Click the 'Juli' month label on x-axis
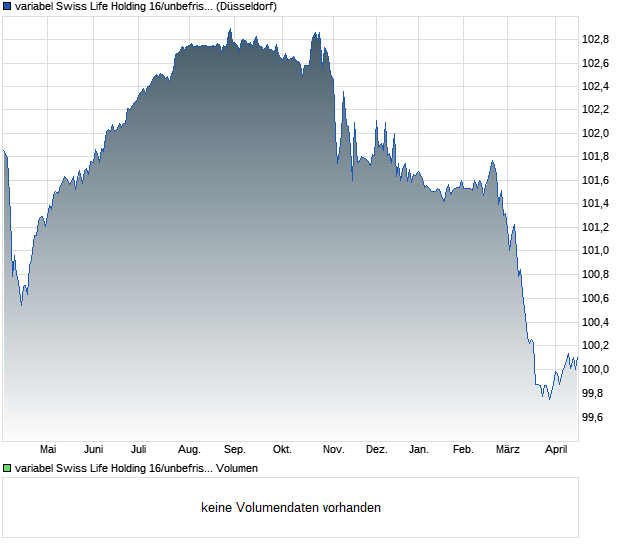The image size is (620, 546). (x=139, y=450)
